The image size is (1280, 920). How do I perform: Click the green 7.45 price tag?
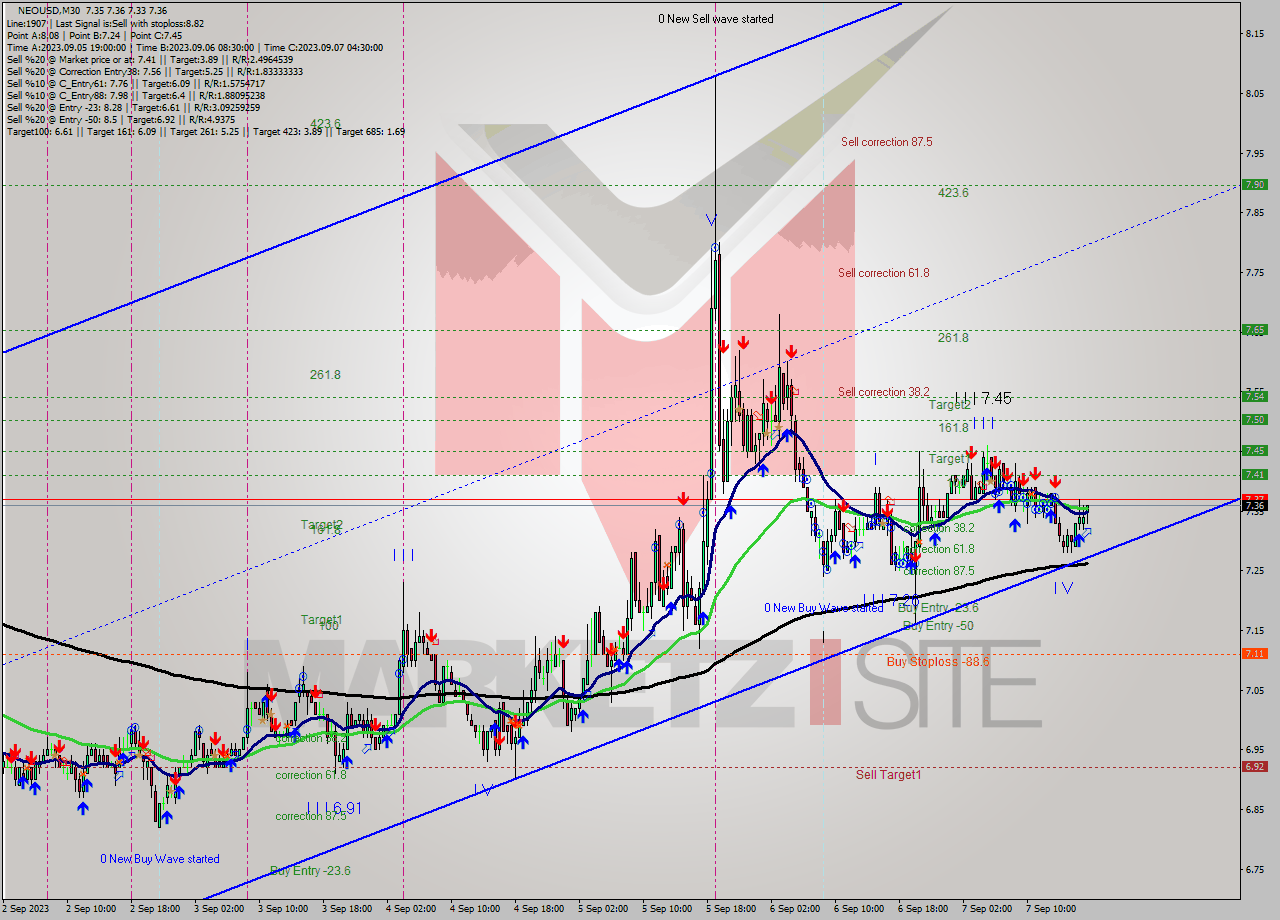[x=1254, y=450]
